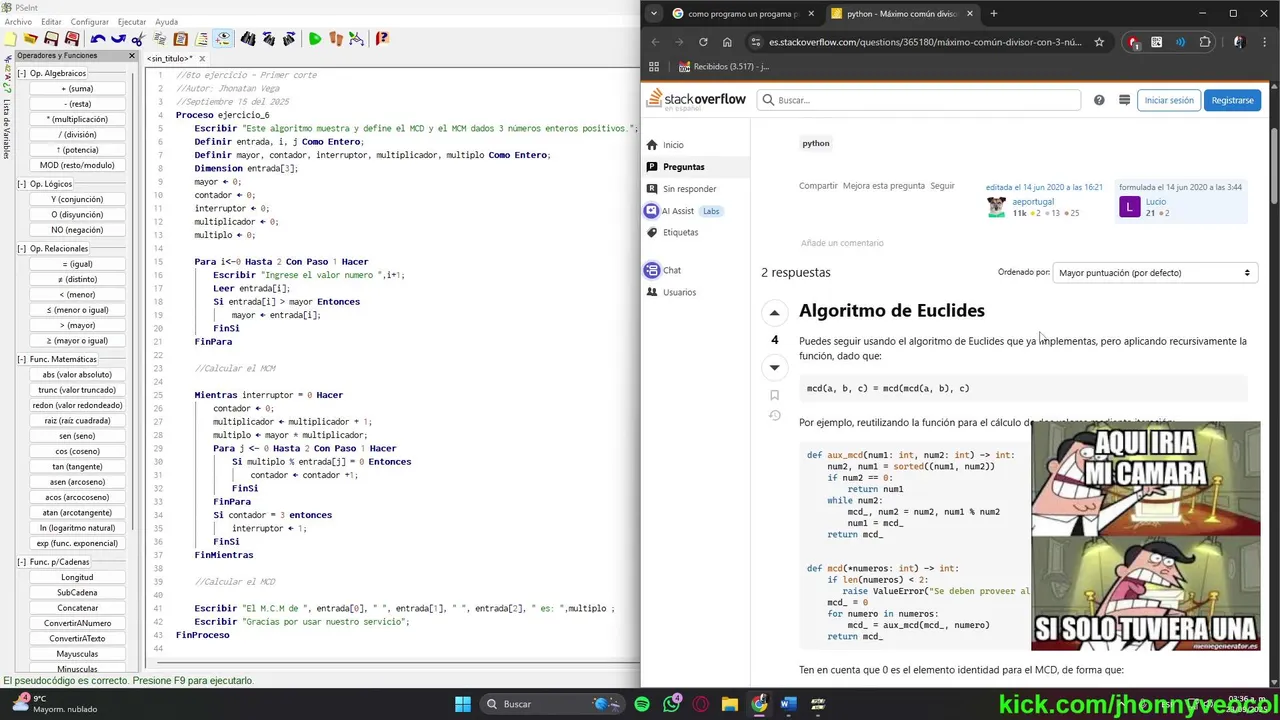
Task: Click the Iniciar sesión button
Action: [1169, 100]
